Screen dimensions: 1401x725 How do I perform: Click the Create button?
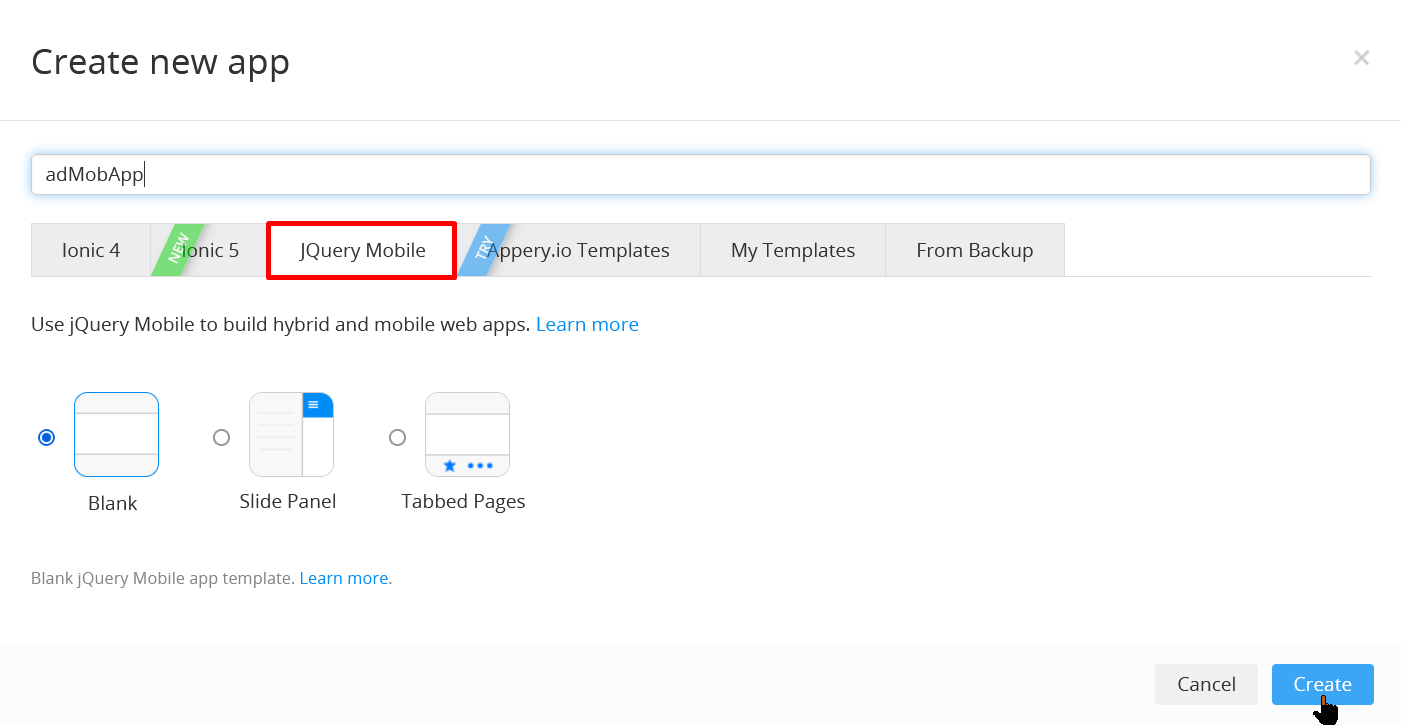1322,684
